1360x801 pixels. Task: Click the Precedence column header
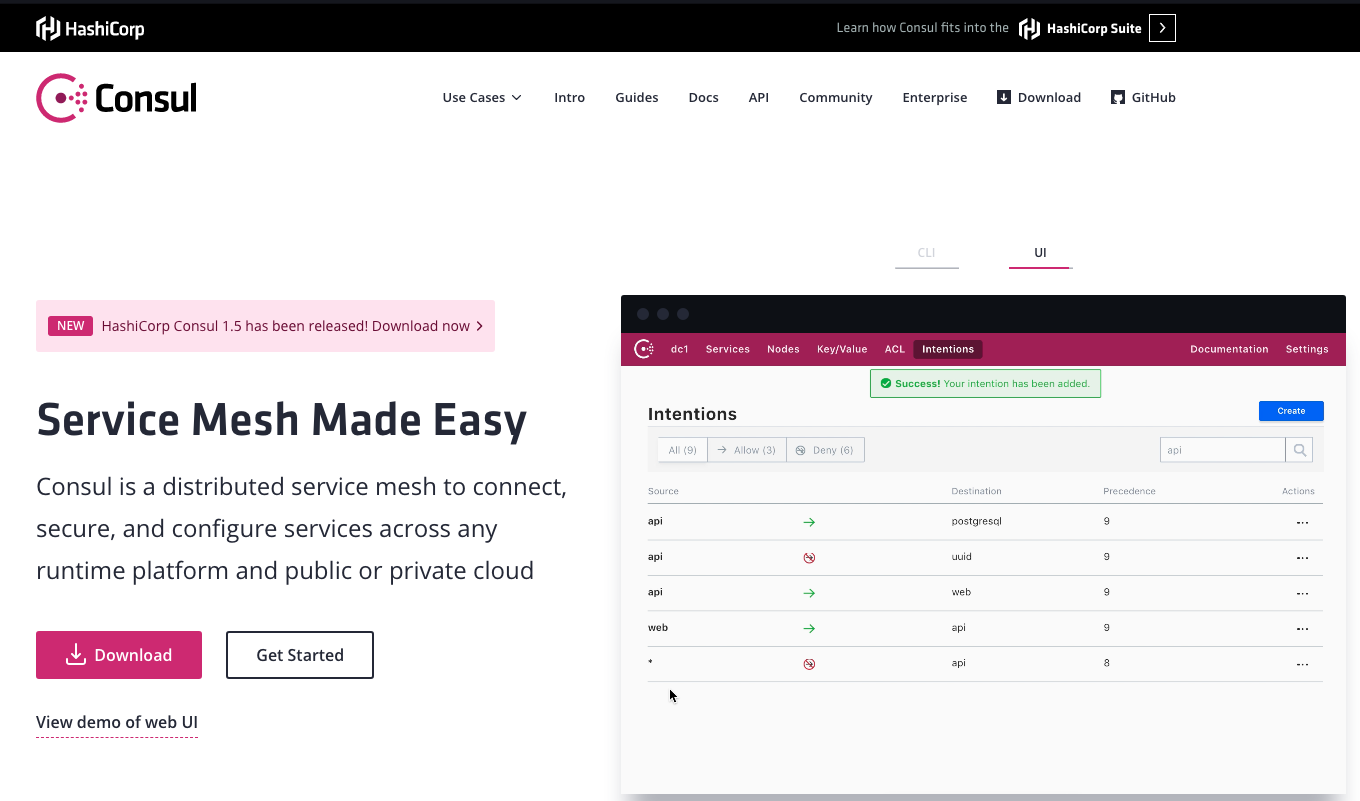tap(1129, 491)
